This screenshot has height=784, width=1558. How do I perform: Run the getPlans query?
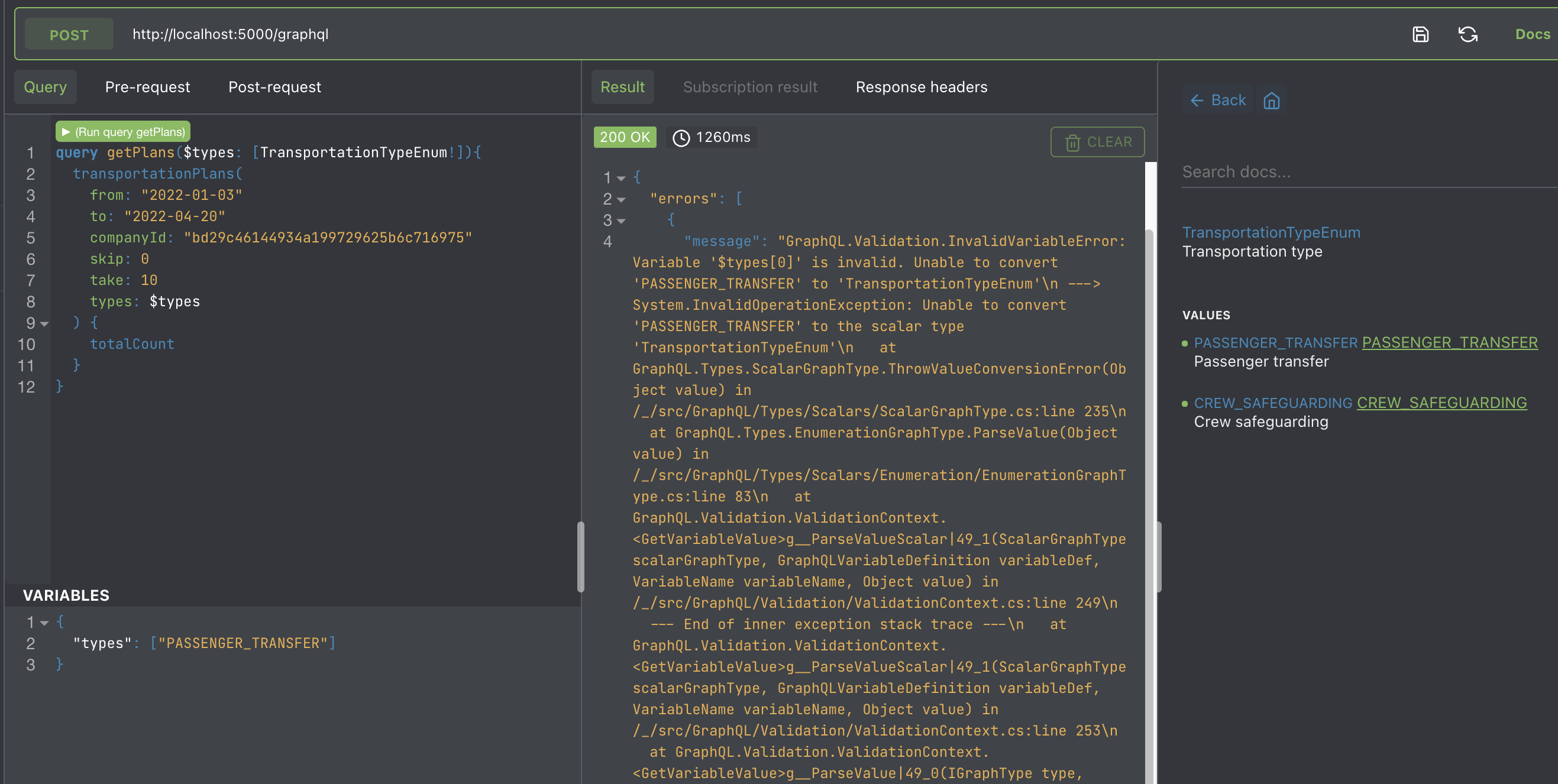click(122, 131)
